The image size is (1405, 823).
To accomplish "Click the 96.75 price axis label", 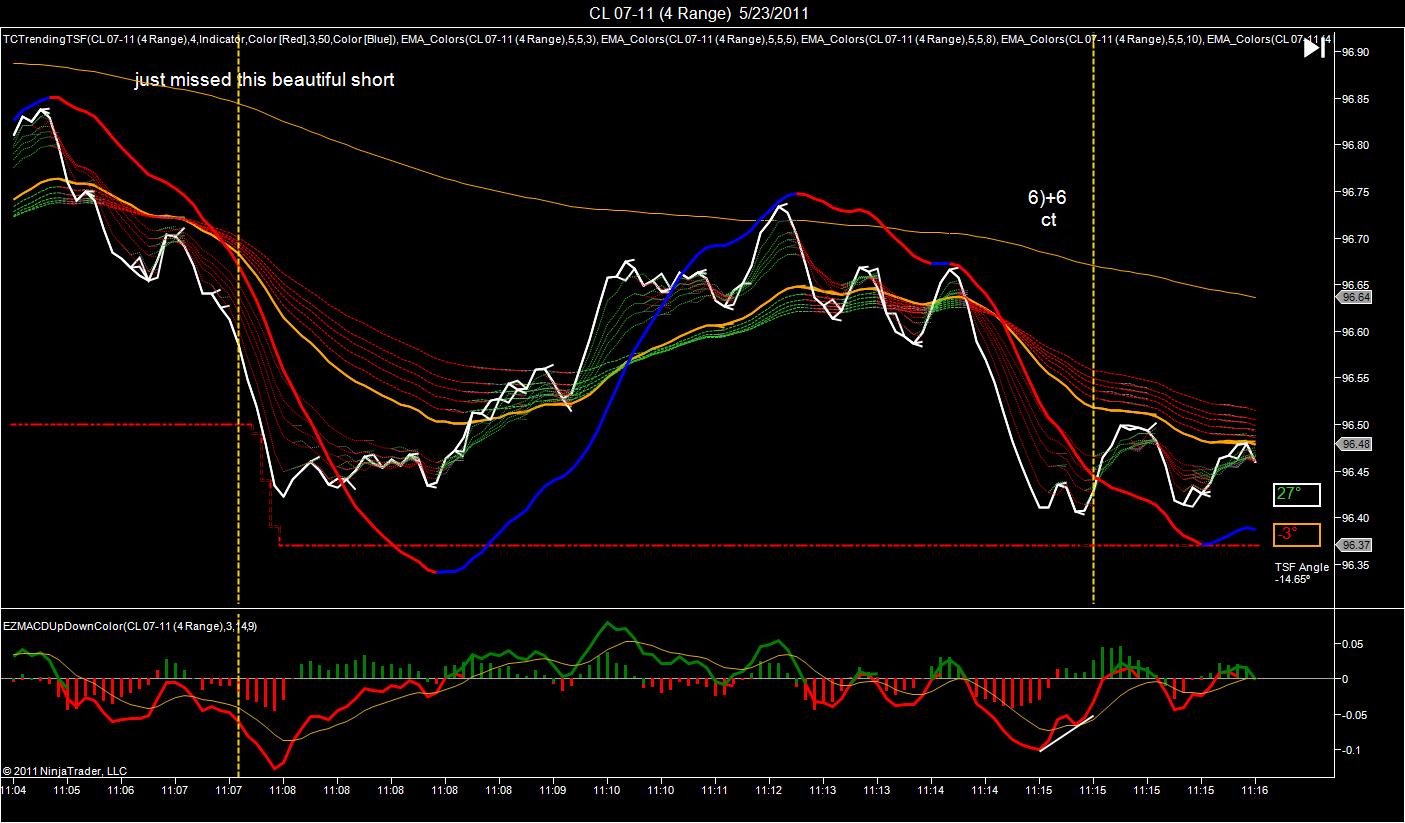I will (x=1356, y=192).
